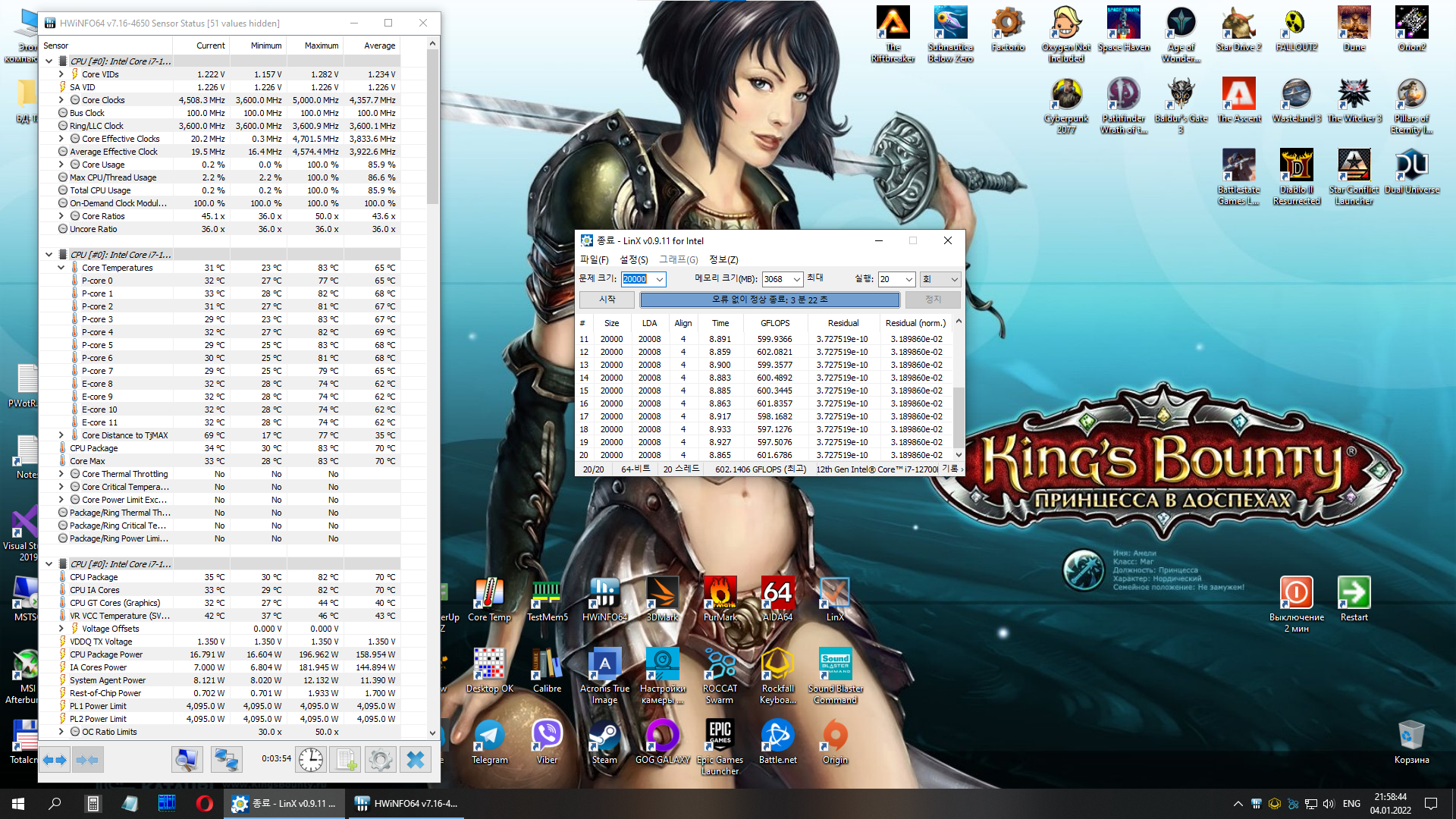Click the Opera icon in the taskbar
This screenshot has height=819, width=1456.
coord(204,804)
